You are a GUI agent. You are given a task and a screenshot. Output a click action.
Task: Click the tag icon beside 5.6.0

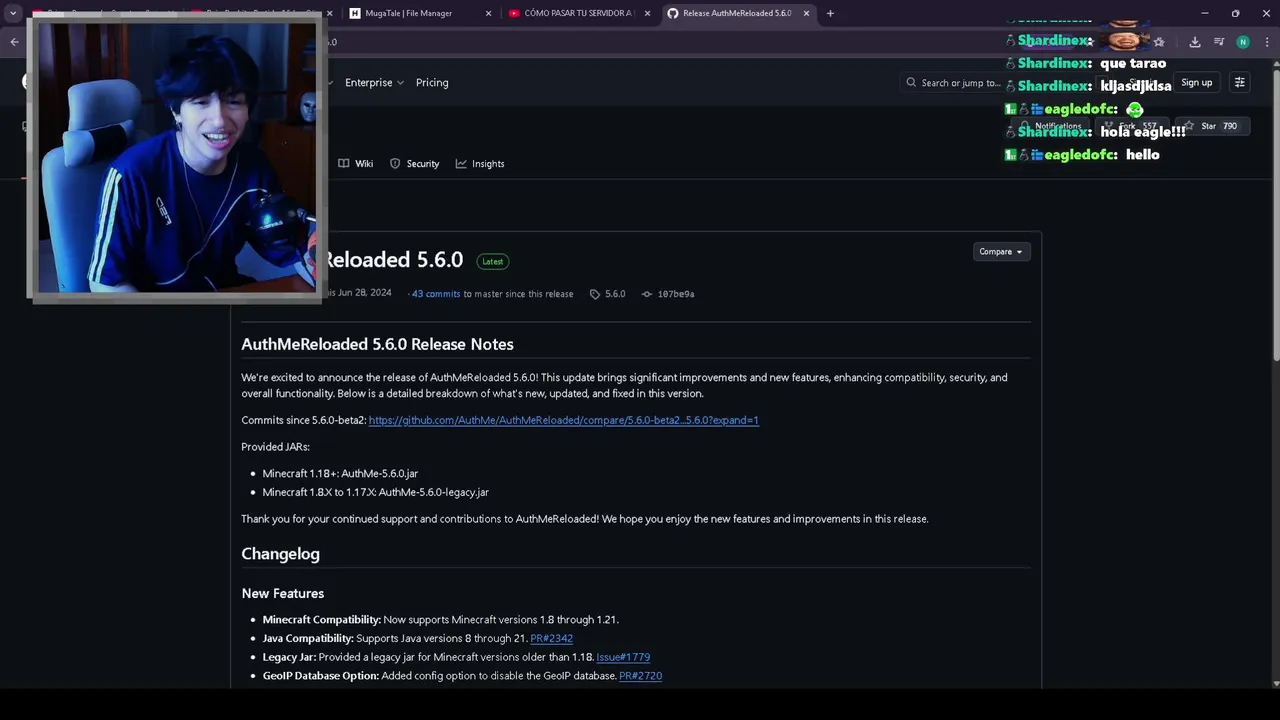(595, 294)
